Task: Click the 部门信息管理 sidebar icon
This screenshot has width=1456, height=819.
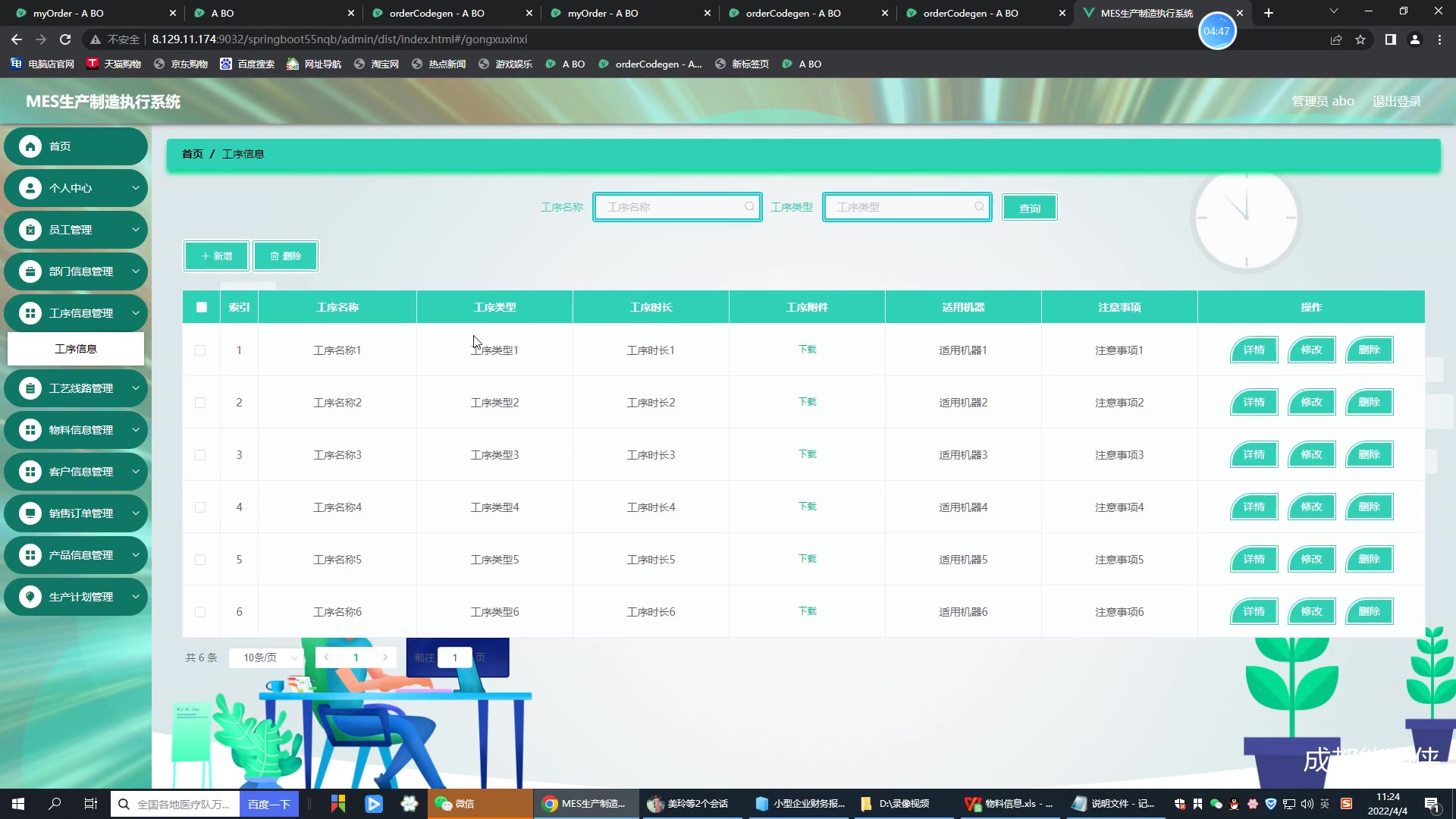Action: [x=30, y=271]
